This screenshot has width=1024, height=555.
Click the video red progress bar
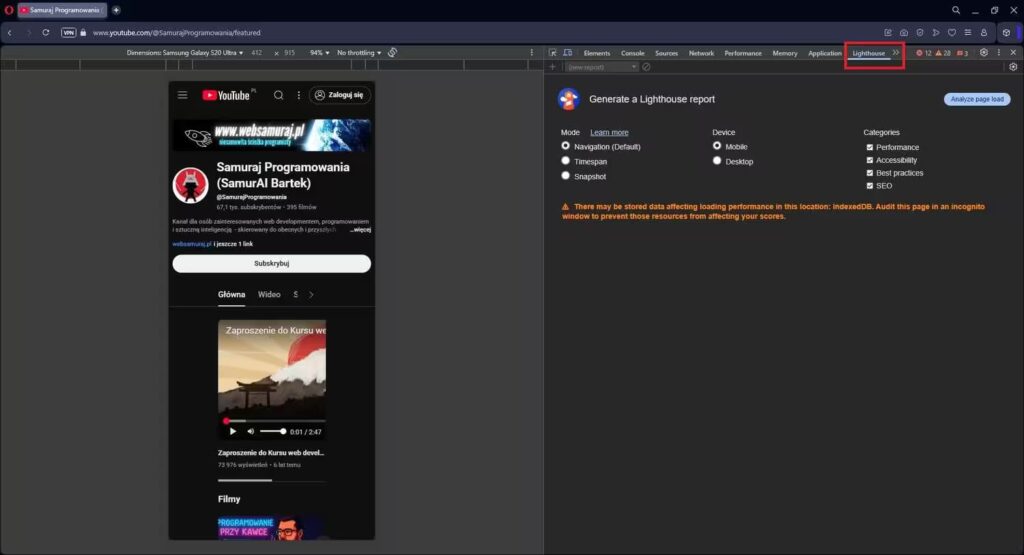(272, 421)
